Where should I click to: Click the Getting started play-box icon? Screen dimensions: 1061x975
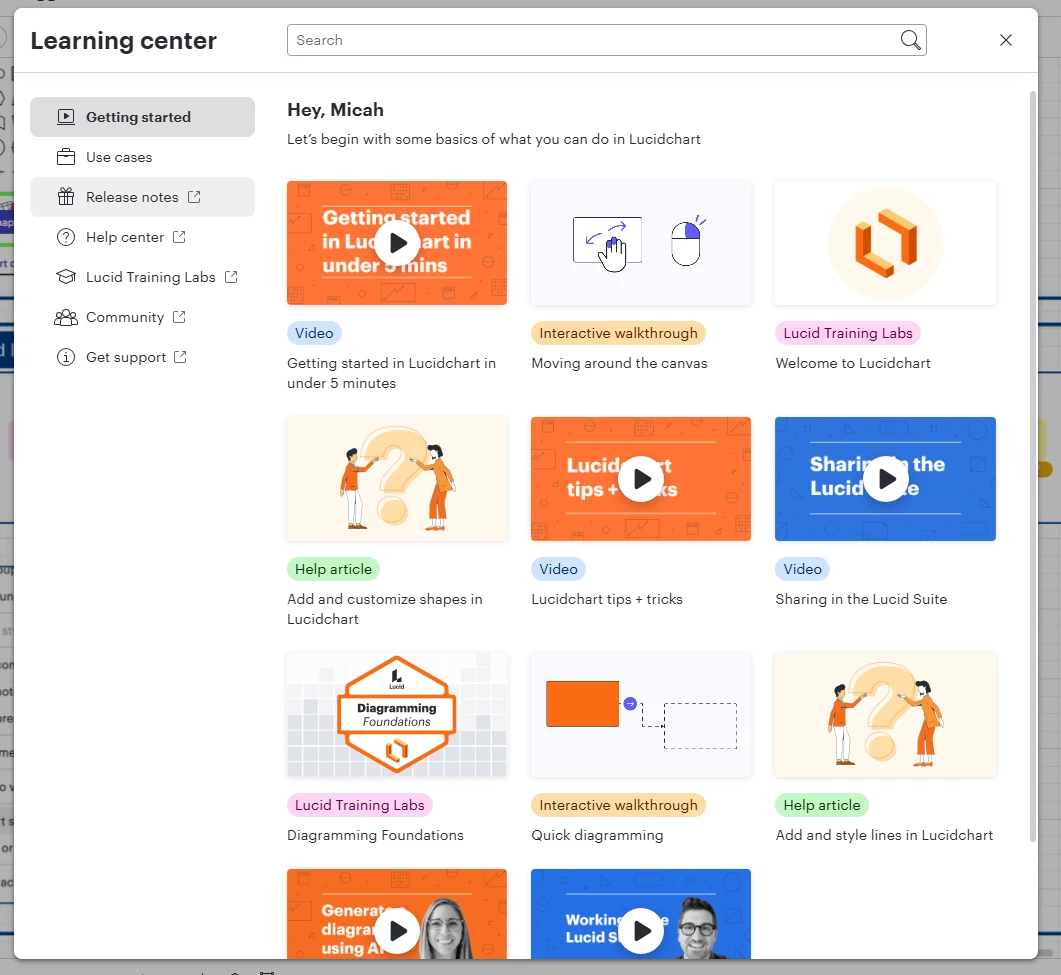pos(66,117)
